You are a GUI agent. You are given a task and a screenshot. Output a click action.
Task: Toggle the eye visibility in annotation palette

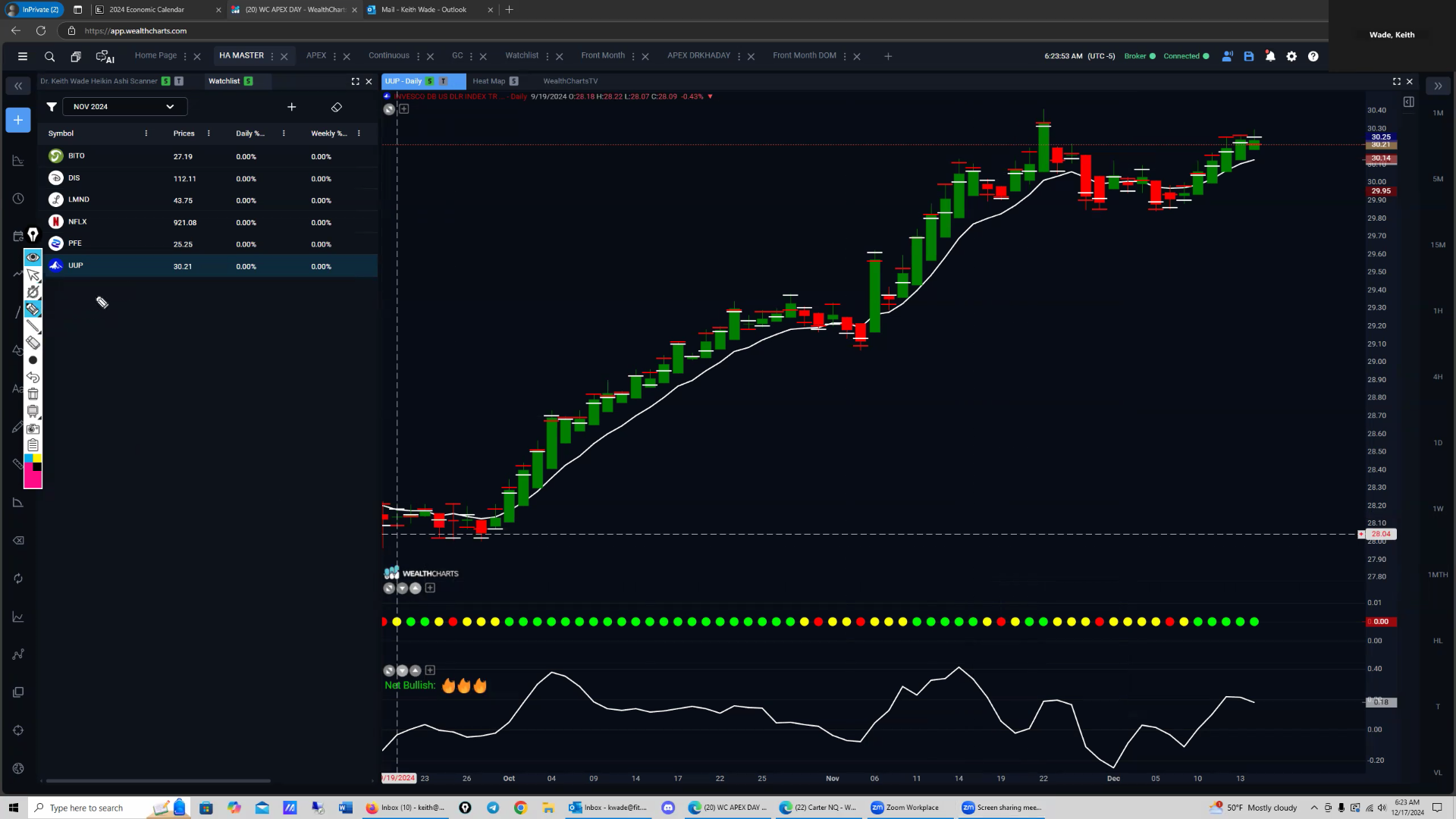pos(33,257)
